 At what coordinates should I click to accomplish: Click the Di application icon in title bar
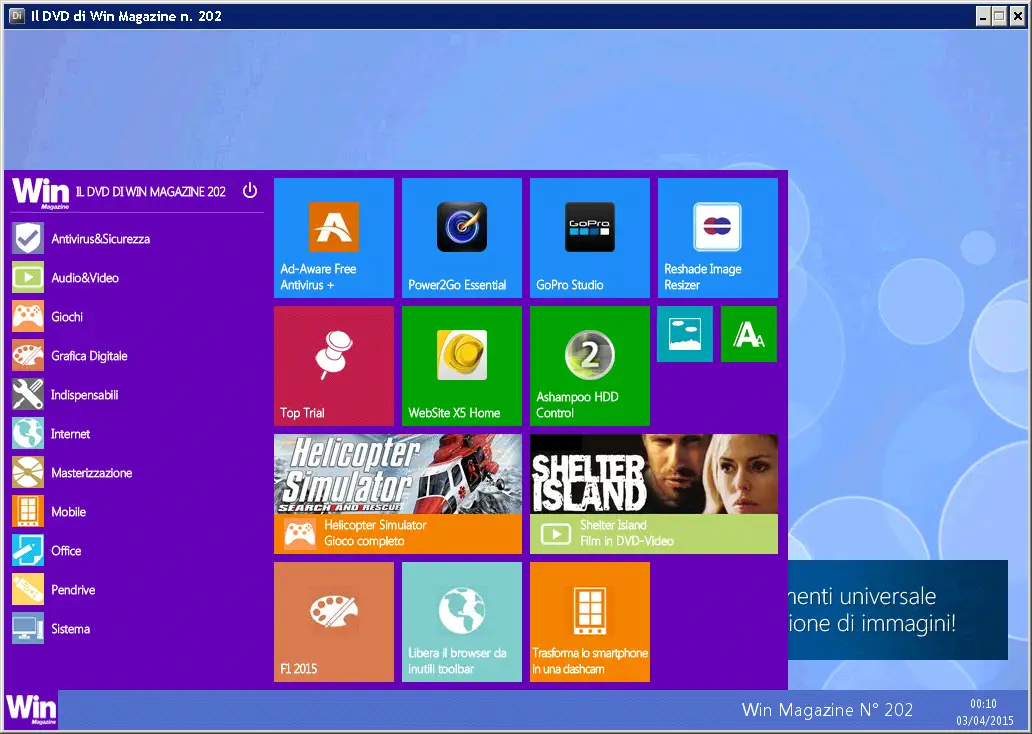[17, 15]
